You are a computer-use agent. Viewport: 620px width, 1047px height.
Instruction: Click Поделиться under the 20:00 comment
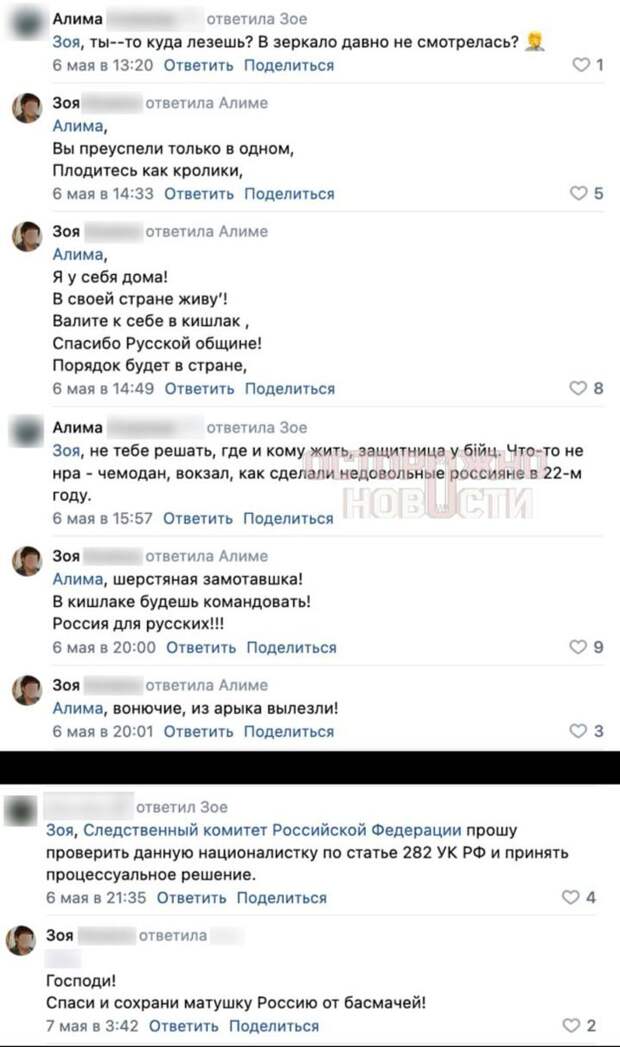[292, 647]
